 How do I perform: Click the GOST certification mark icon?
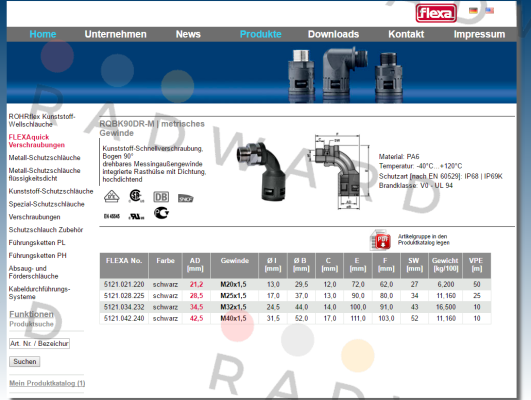coord(161,213)
